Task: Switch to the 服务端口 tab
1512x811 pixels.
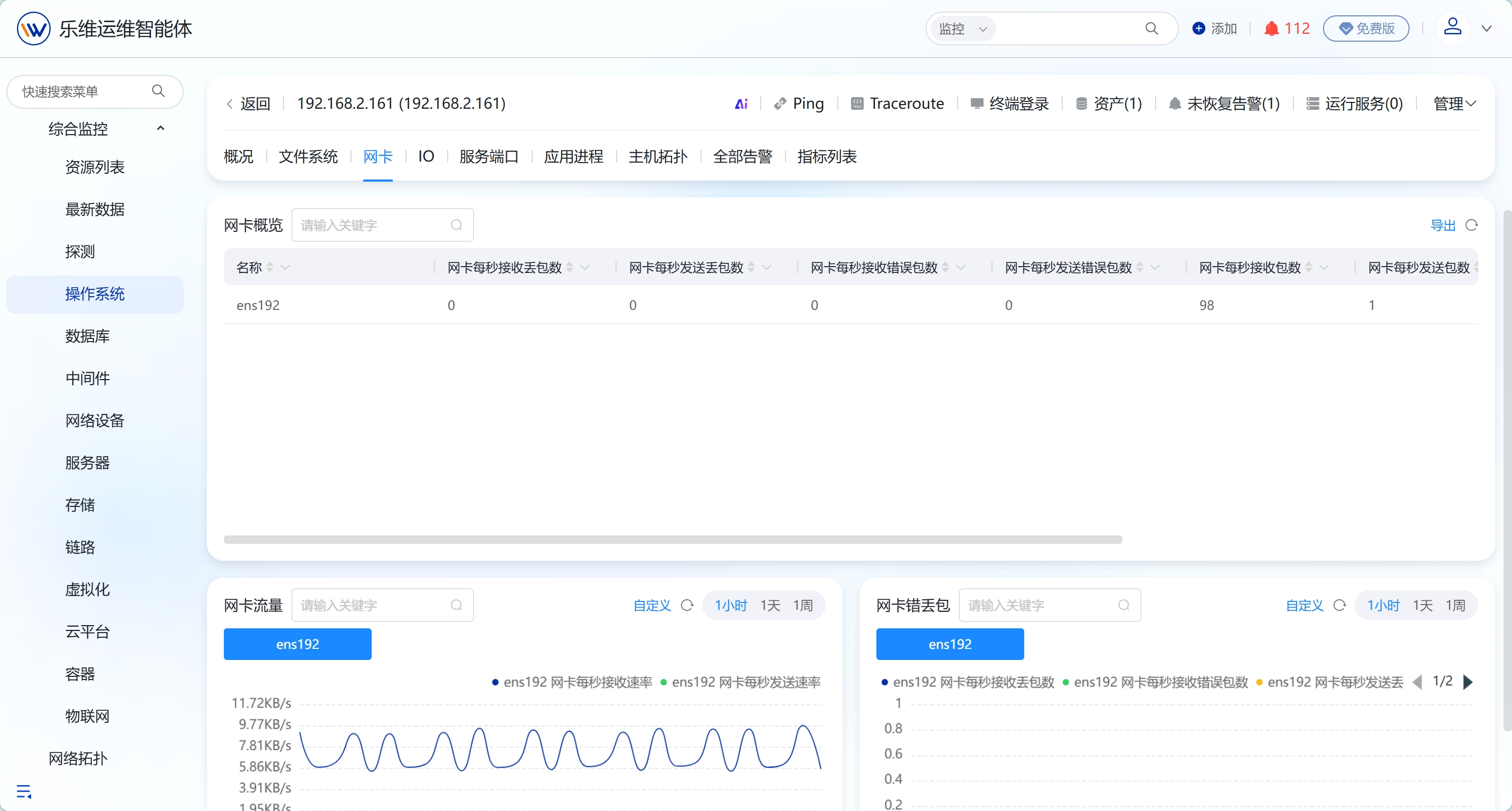Action: 489,156
